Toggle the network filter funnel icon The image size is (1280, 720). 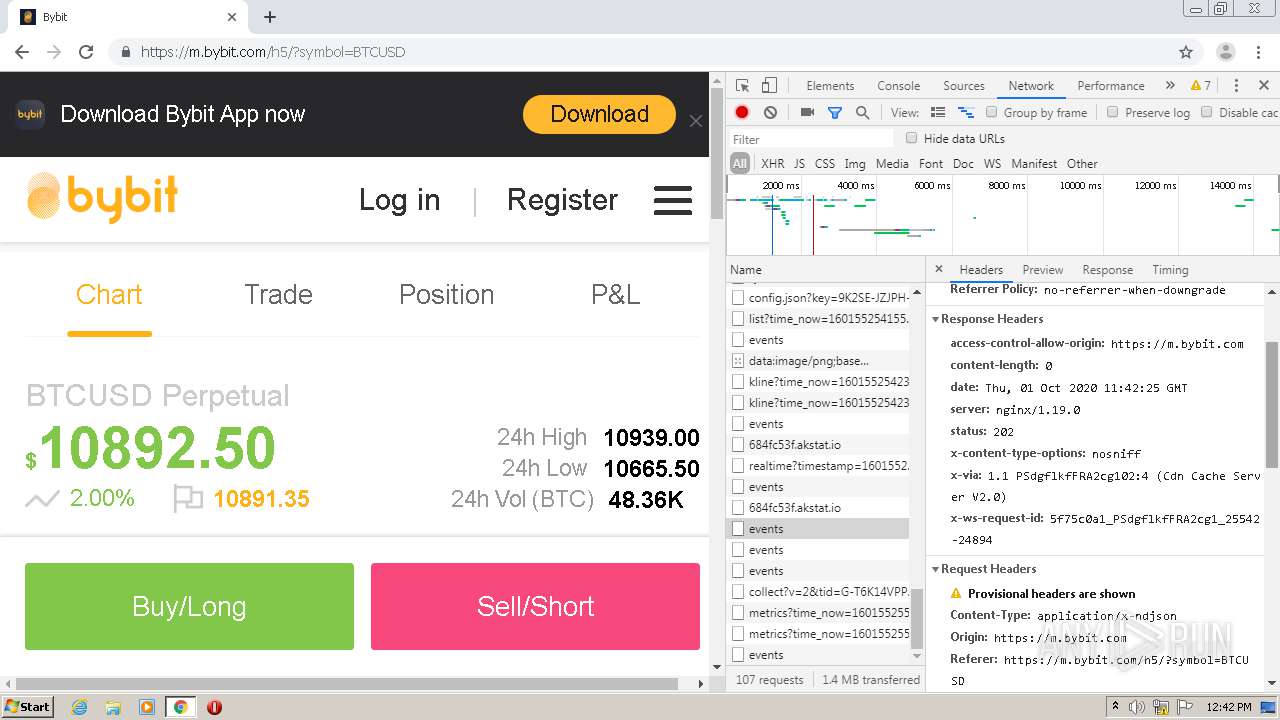pos(834,113)
